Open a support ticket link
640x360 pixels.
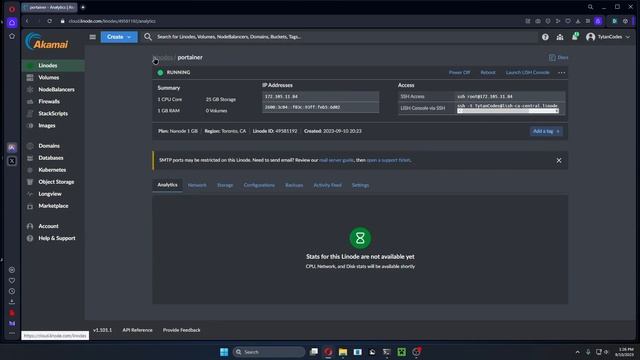tap(388, 160)
